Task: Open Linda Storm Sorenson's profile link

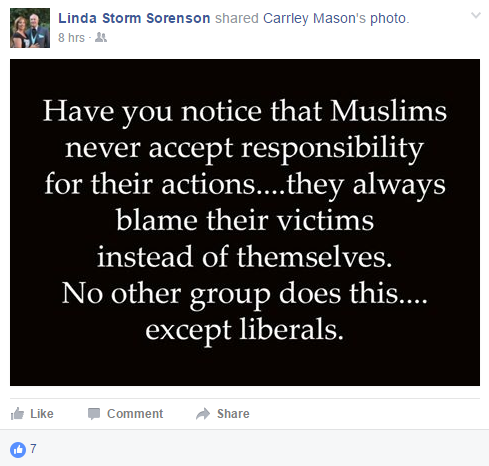Action: [134, 18]
